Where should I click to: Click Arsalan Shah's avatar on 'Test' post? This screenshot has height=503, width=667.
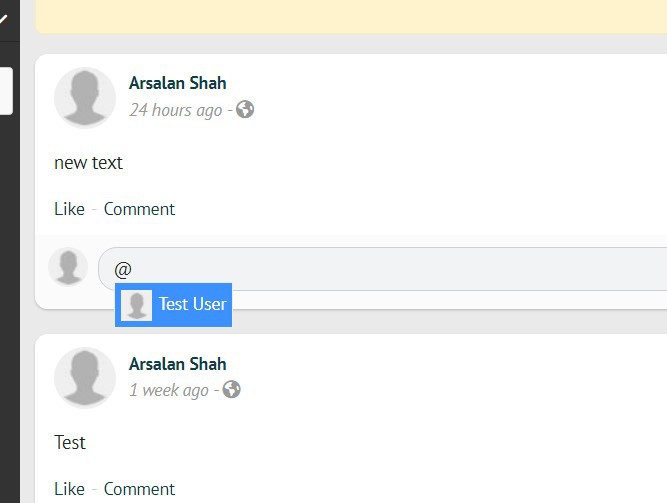pyautogui.click(x=85, y=378)
